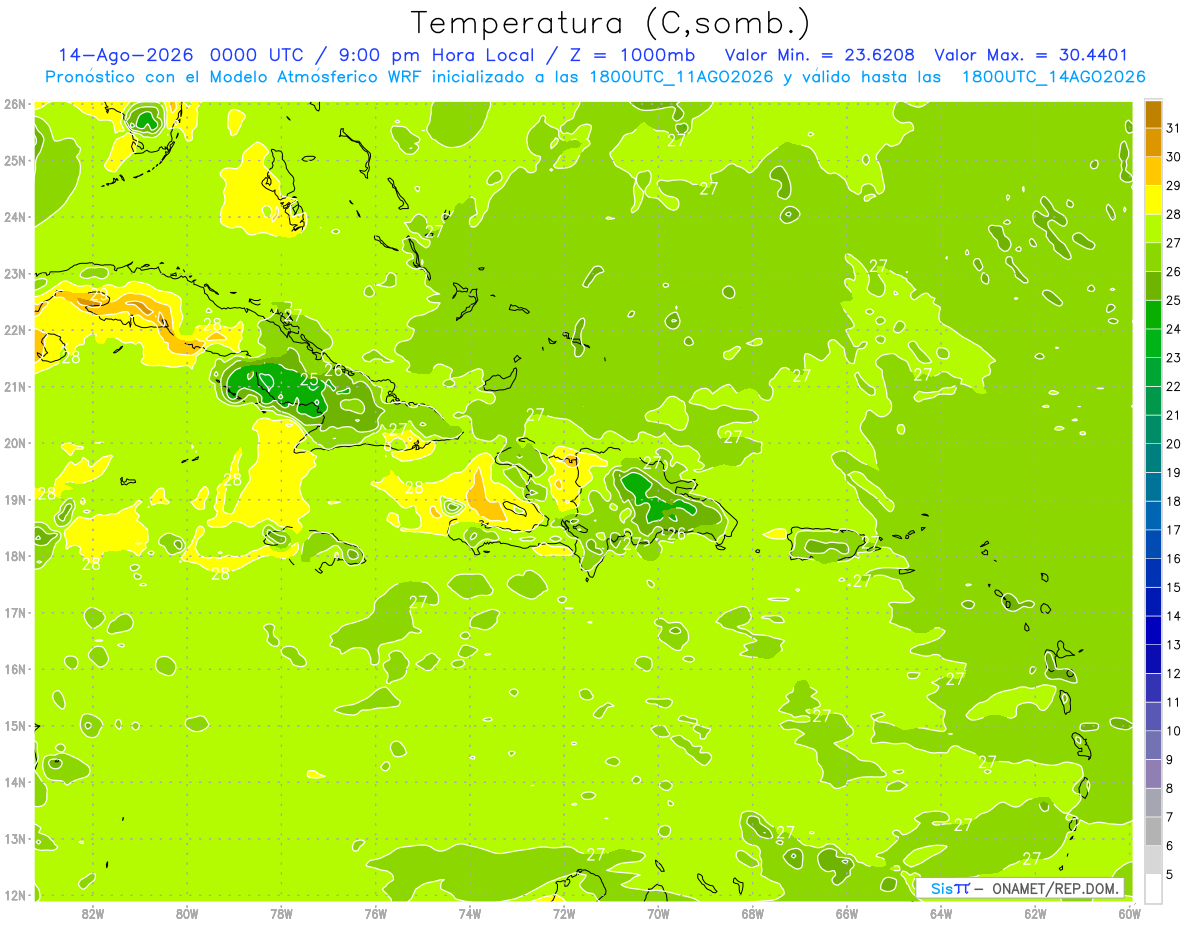The width and height of the screenshot is (1200, 927).
Task: Click the '18N' latitude label
Action: coord(15,556)
